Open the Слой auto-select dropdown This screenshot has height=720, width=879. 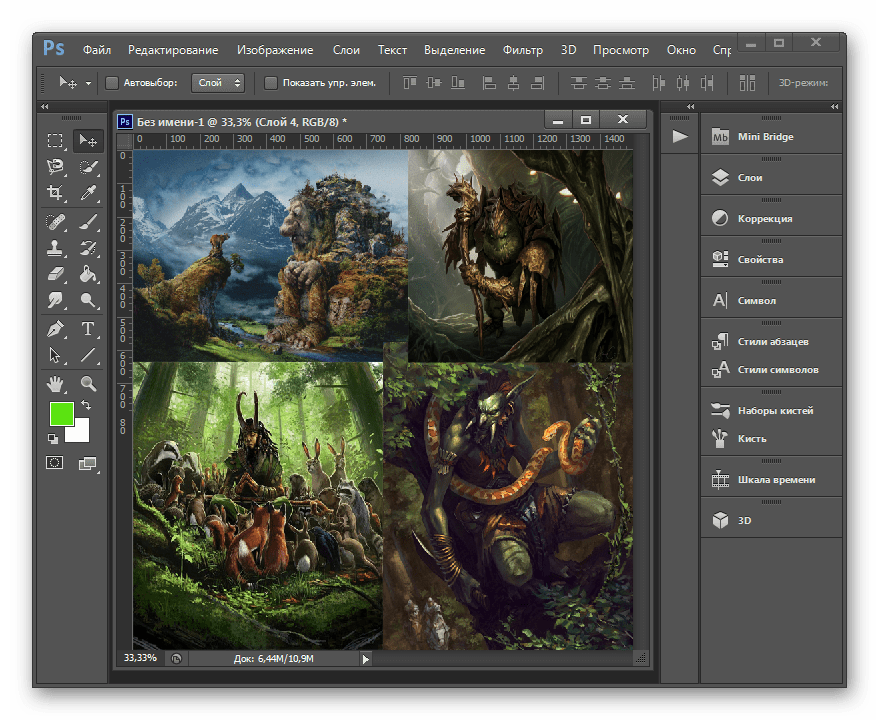tap(220, 83)
